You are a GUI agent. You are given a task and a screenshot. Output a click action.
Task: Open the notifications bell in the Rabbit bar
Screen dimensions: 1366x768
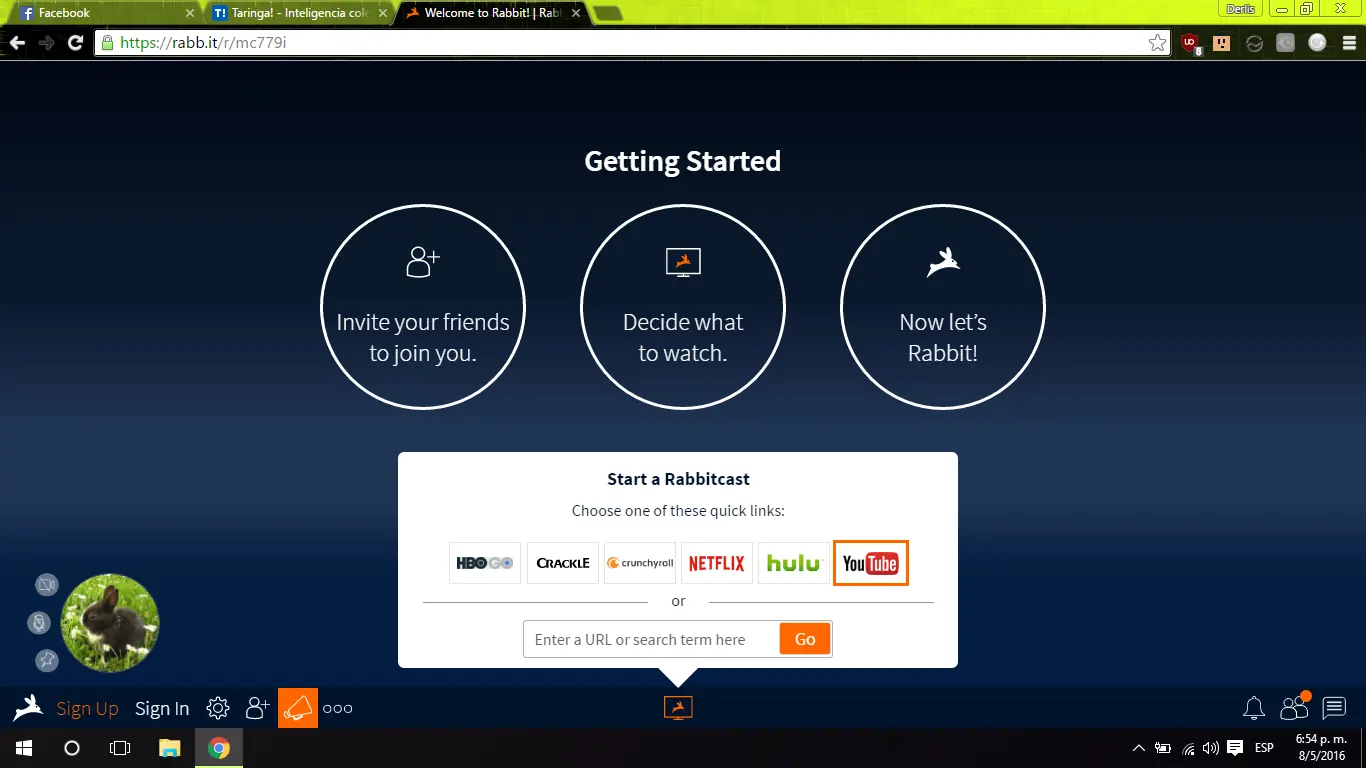(1254, 708)
